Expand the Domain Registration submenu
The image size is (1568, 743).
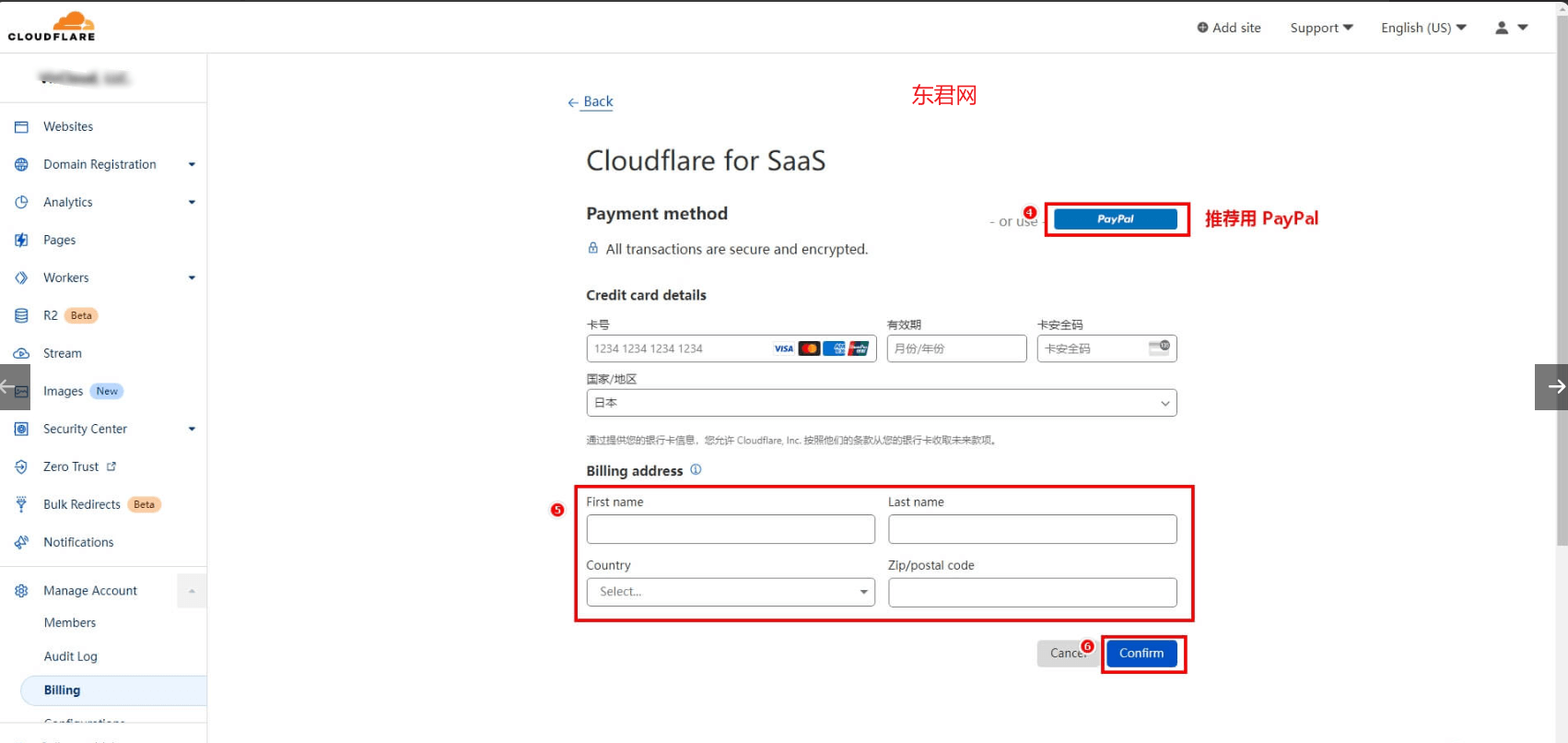(192, 164)
